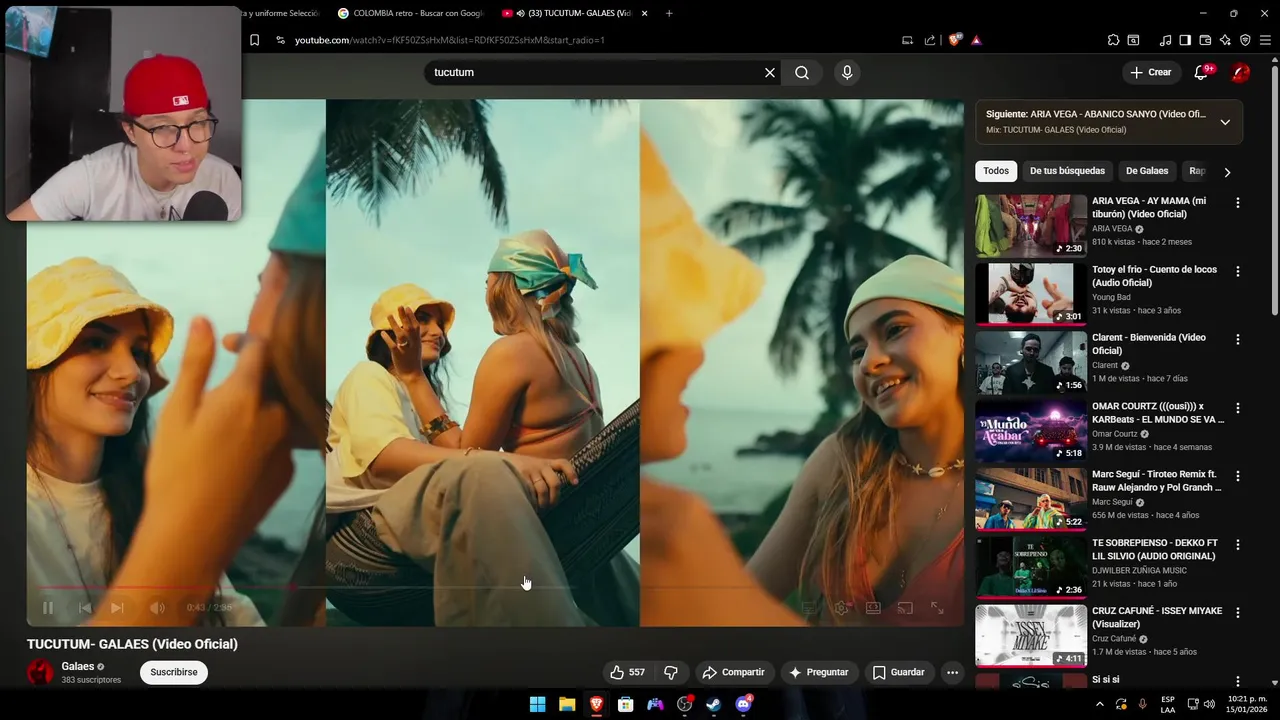Screen dimensions: 1280x720
Task: Open Steam from the taskbar
Action: (713, 704)
